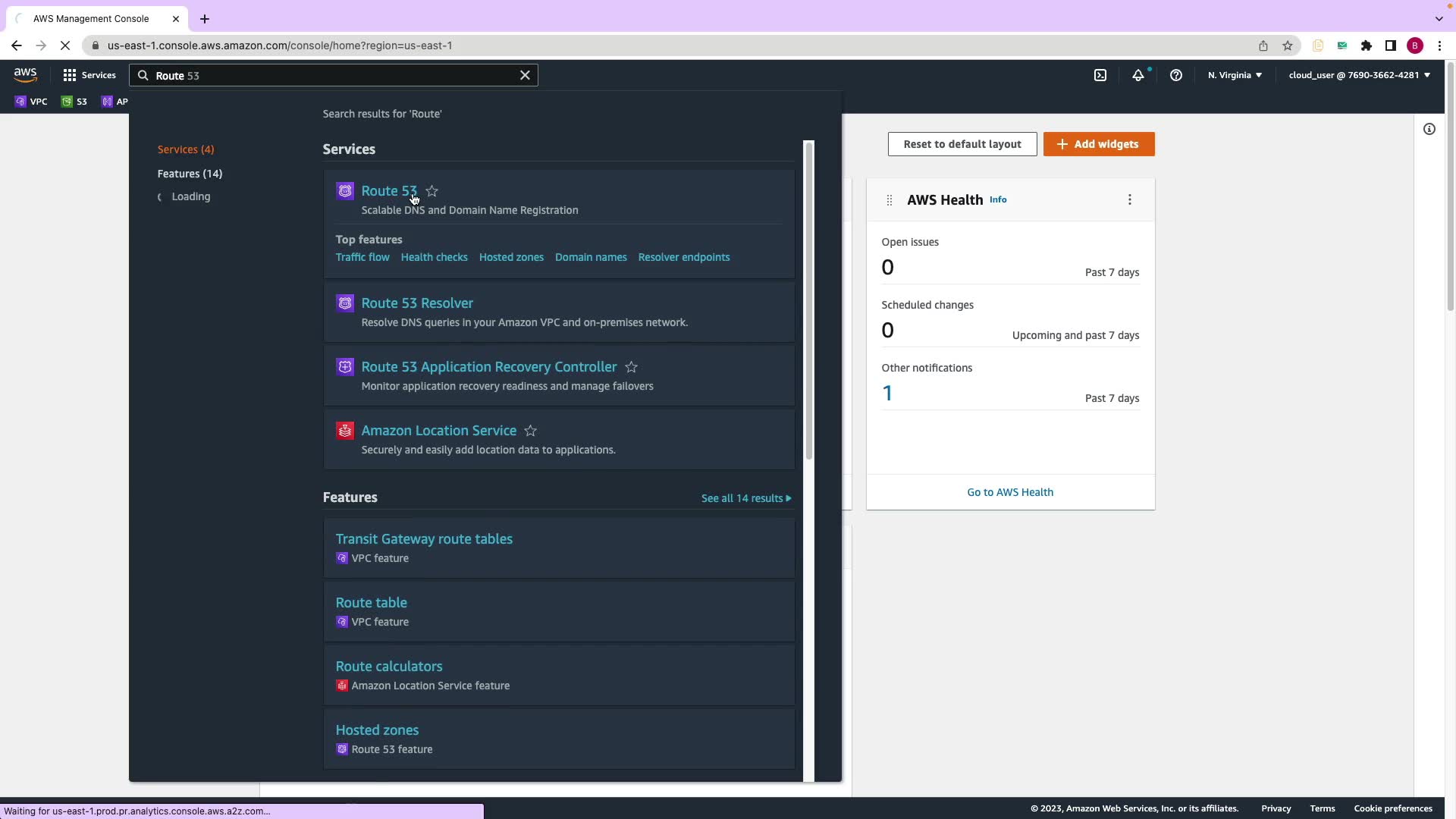Click the info panel icon at right edge
The height and width of the screenshot is (819, 1456).
coord(1429,129)
